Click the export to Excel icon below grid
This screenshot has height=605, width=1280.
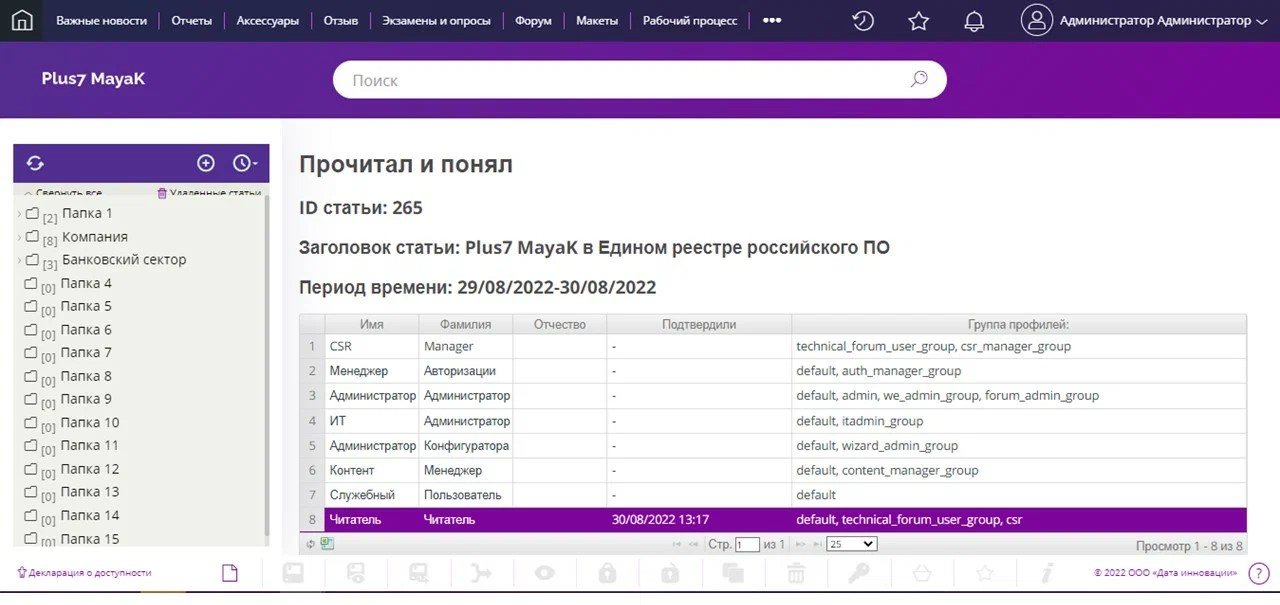(327, 544)
